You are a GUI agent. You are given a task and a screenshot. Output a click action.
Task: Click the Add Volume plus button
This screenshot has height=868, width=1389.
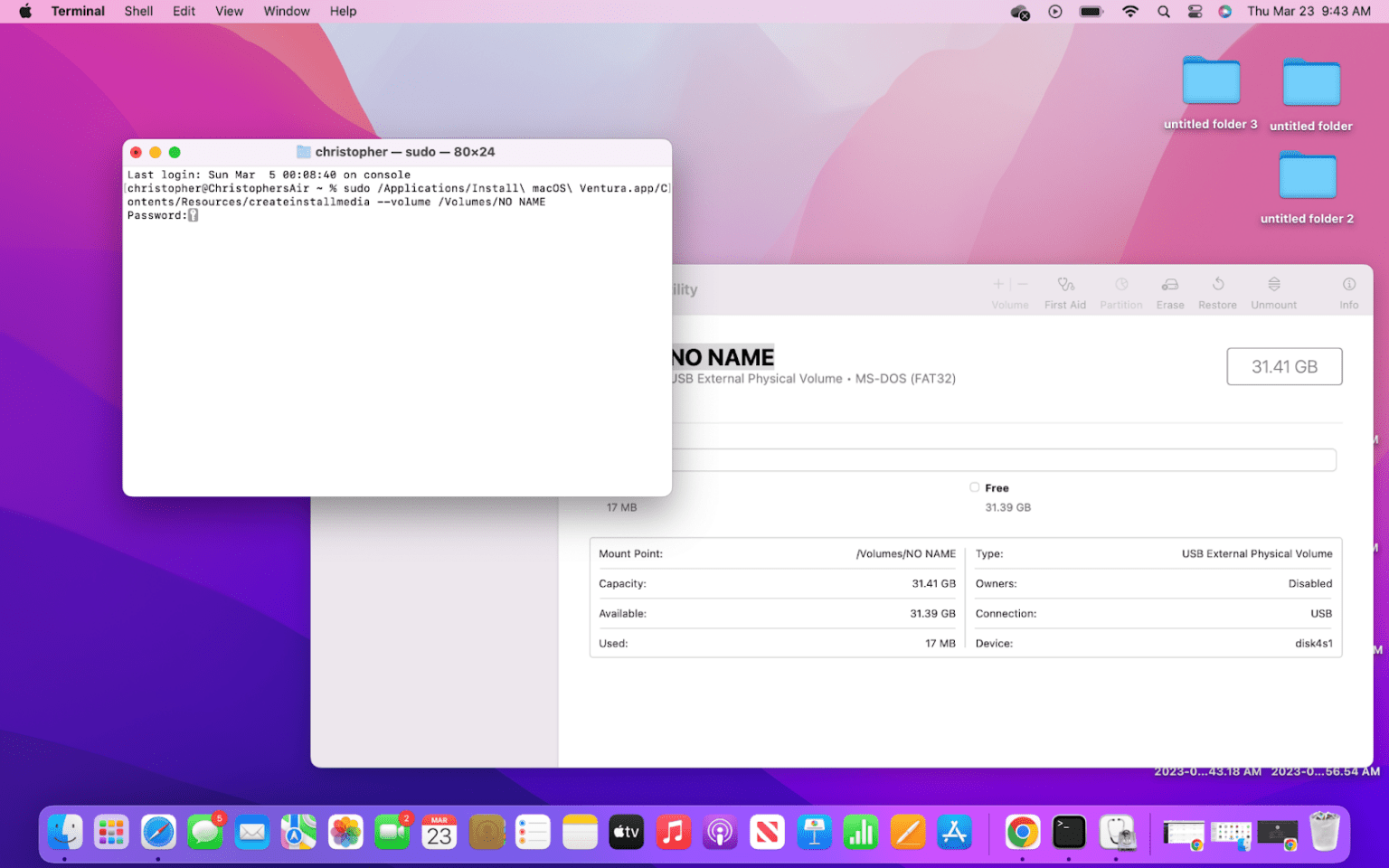(x=998, y=285)
